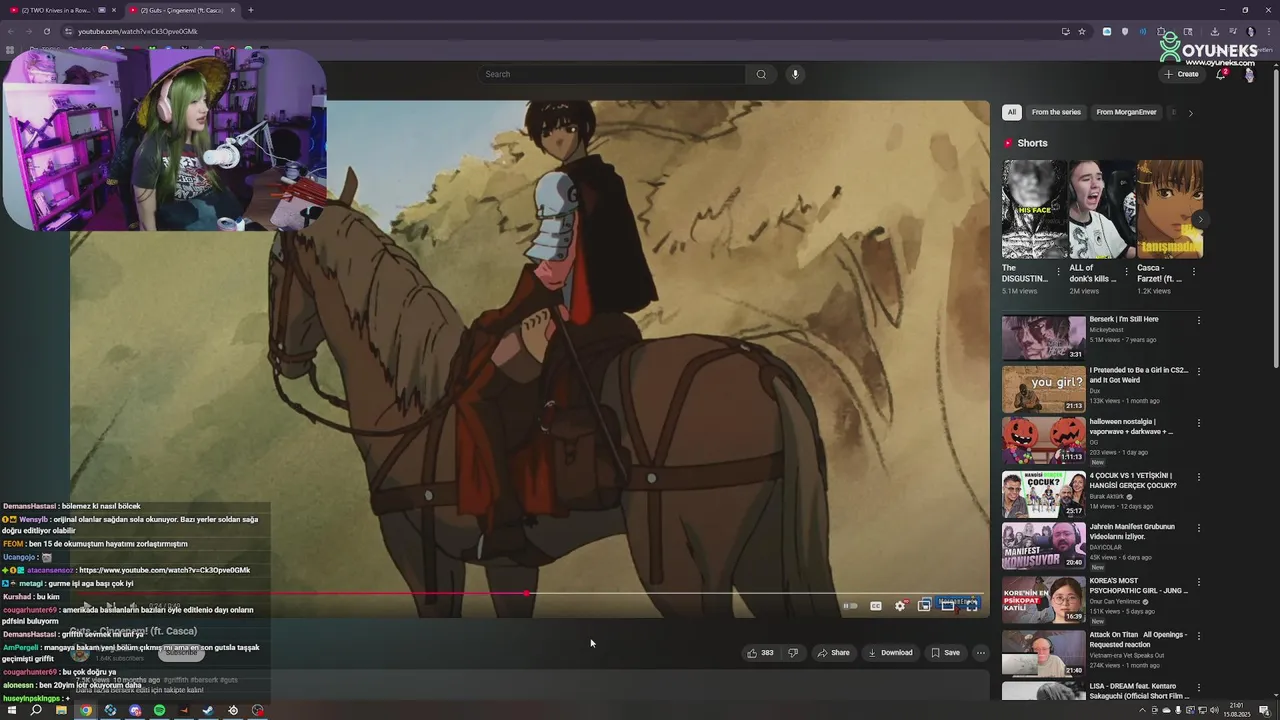Open I Pretended to Be a Girl in CS2 thumbnail
The width and height of the screenshot is (1280, 720).
coord(1043,389)
